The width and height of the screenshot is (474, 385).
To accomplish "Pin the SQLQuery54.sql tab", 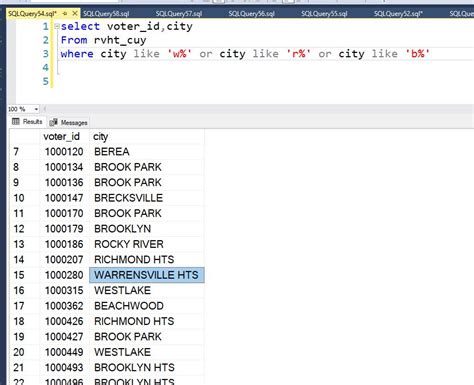I will click(65, 13).
